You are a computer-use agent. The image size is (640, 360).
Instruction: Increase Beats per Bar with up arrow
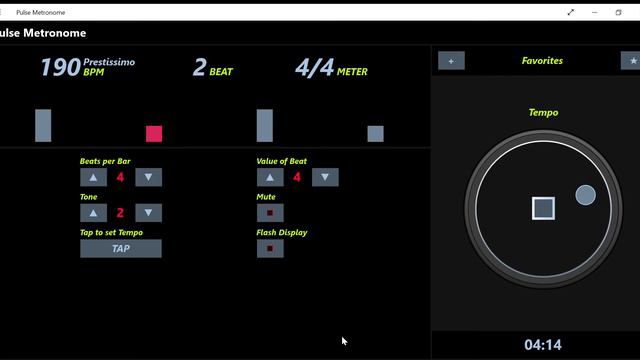pyautogui.click(x=93, y=177)
